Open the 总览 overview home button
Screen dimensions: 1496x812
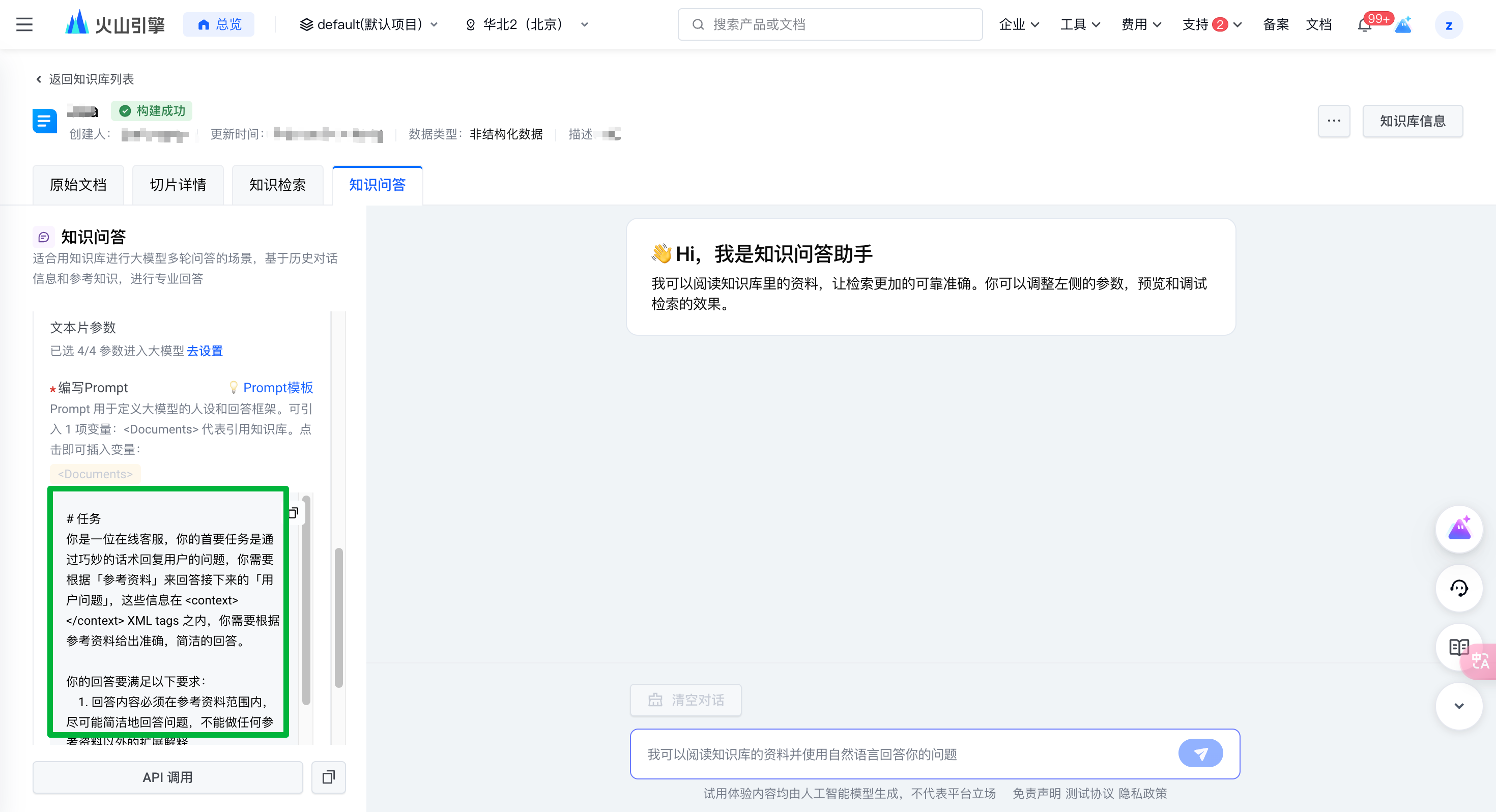219,24
